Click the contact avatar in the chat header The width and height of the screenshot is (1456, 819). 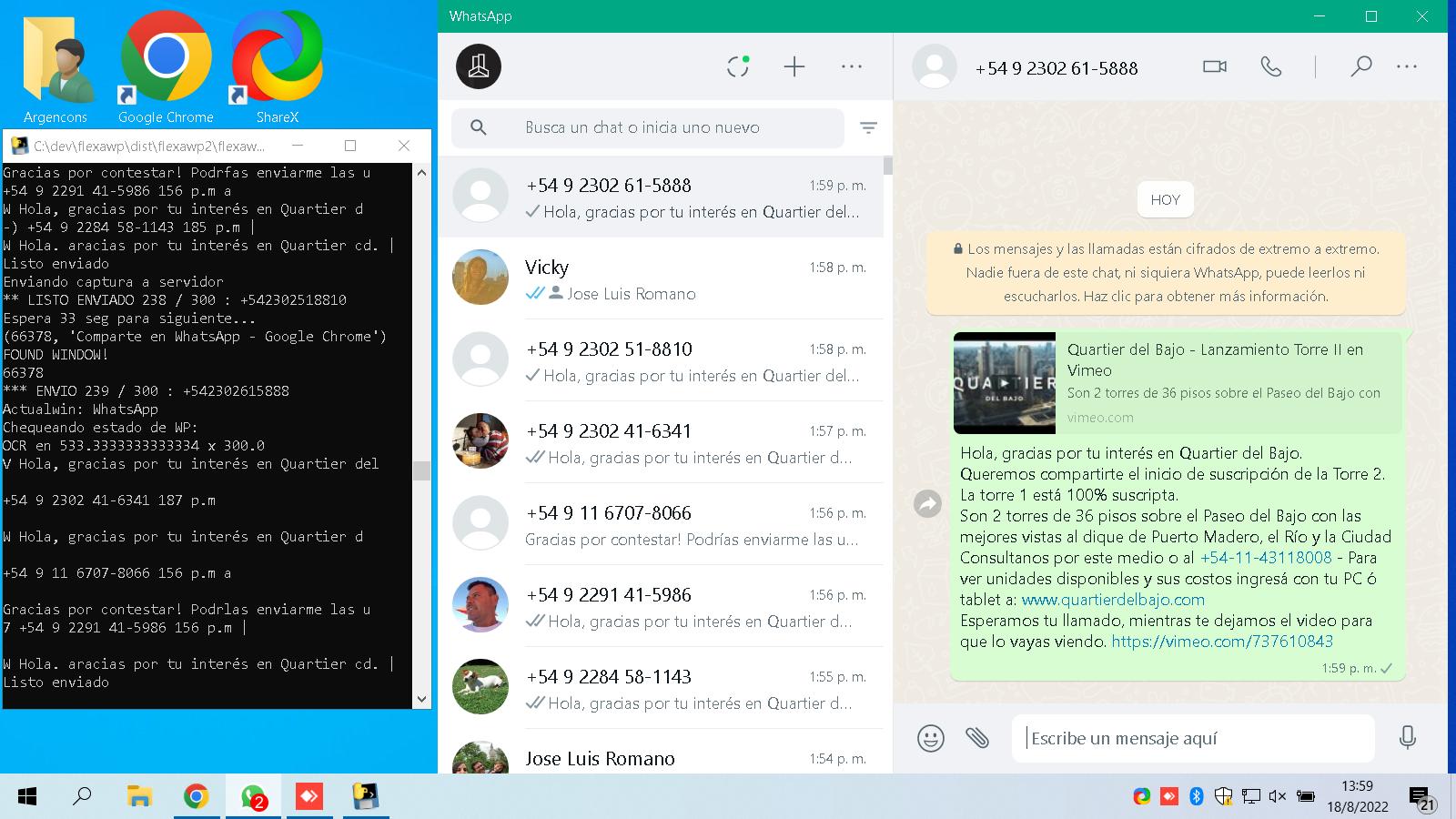pos(935,66)
